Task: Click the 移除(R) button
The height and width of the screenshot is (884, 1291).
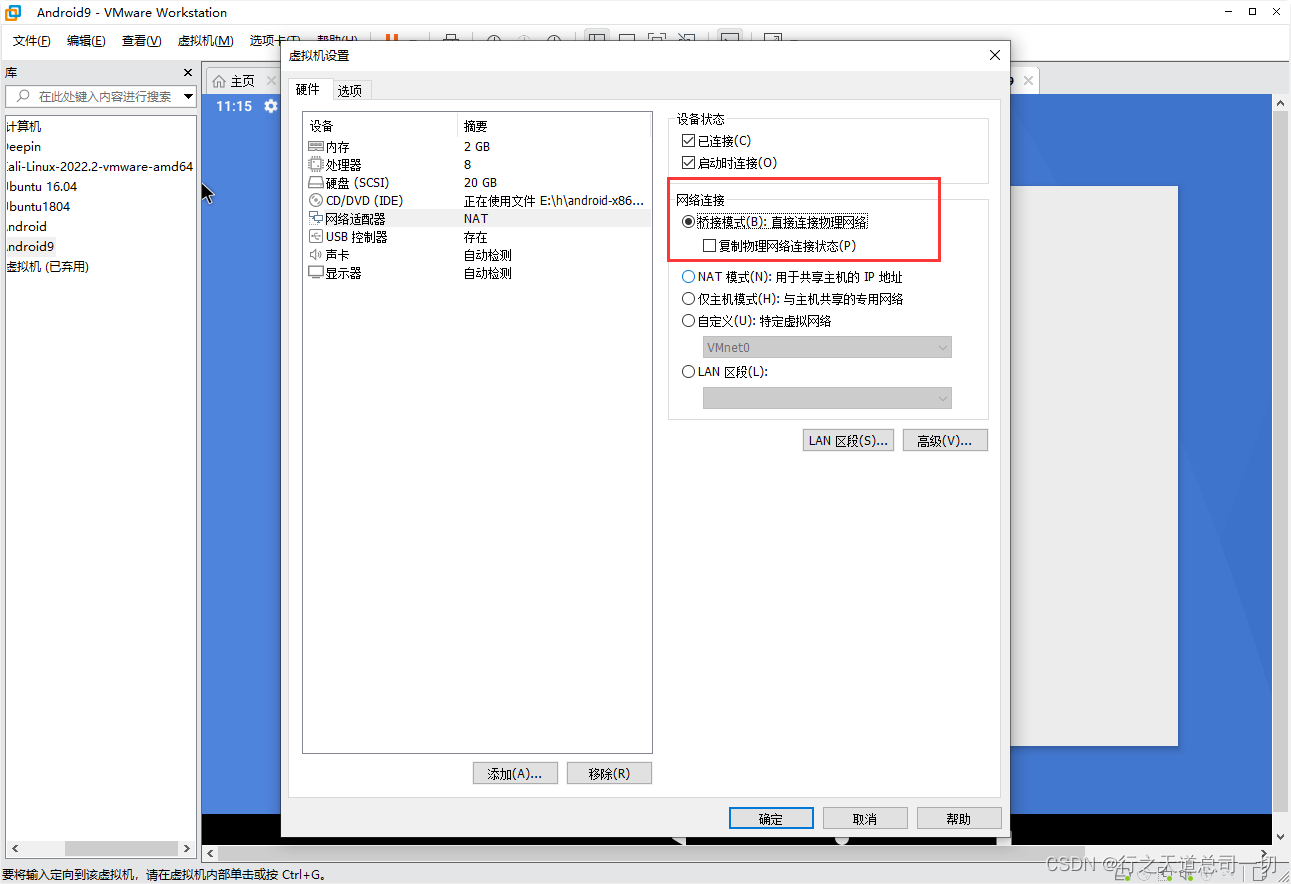Action: click(x=609, y=774)
